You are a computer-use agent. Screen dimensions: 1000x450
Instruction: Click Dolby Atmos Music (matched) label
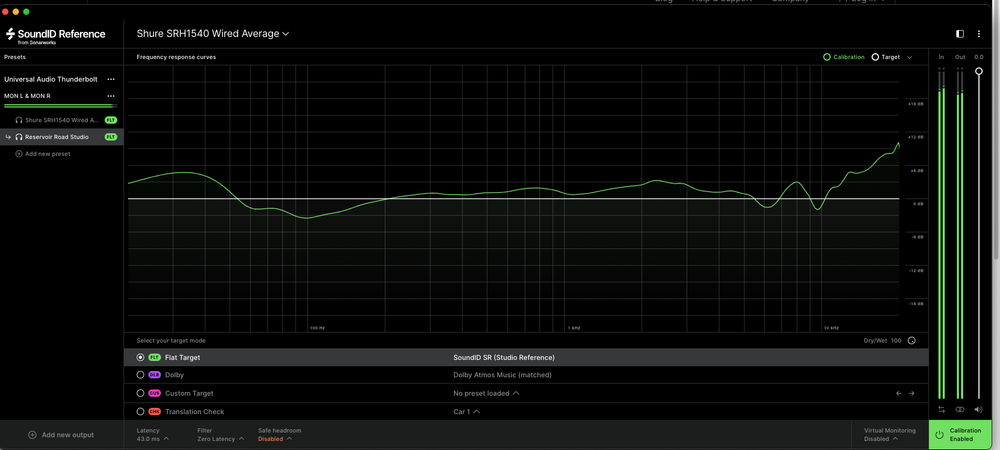pos(503,375)
